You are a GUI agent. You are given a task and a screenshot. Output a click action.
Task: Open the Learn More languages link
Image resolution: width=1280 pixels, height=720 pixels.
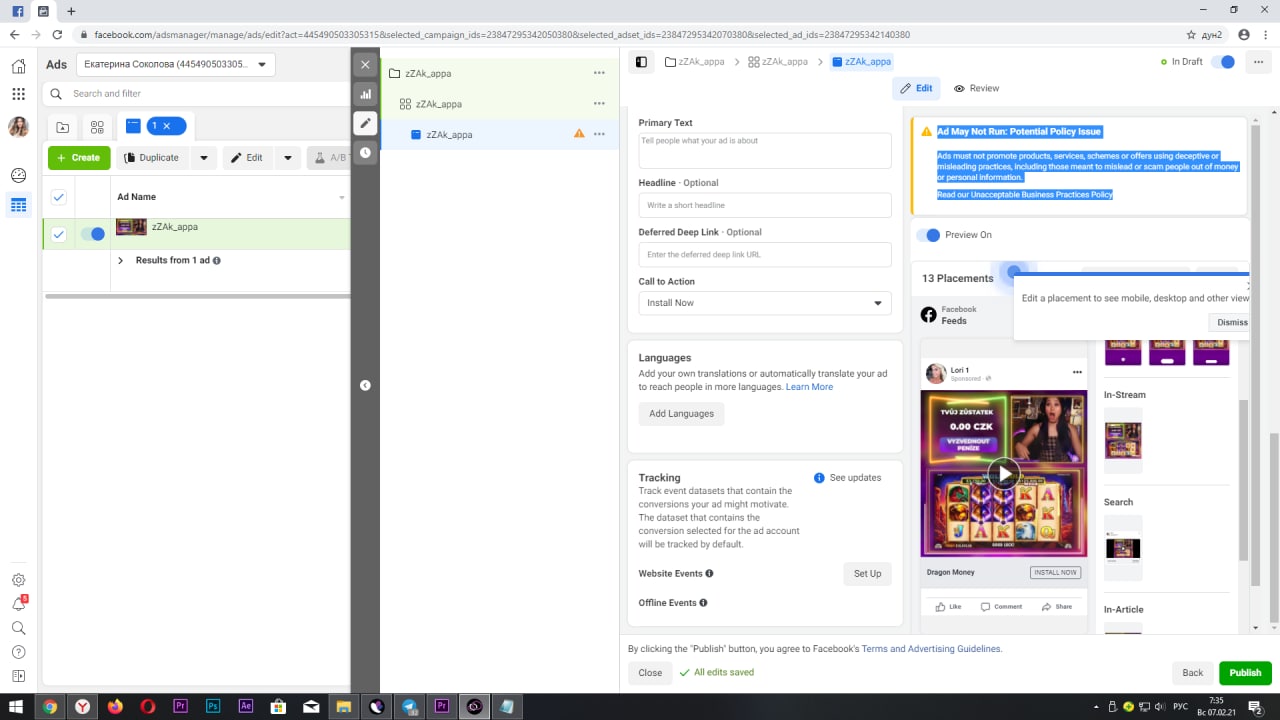[x=809, y=387]
